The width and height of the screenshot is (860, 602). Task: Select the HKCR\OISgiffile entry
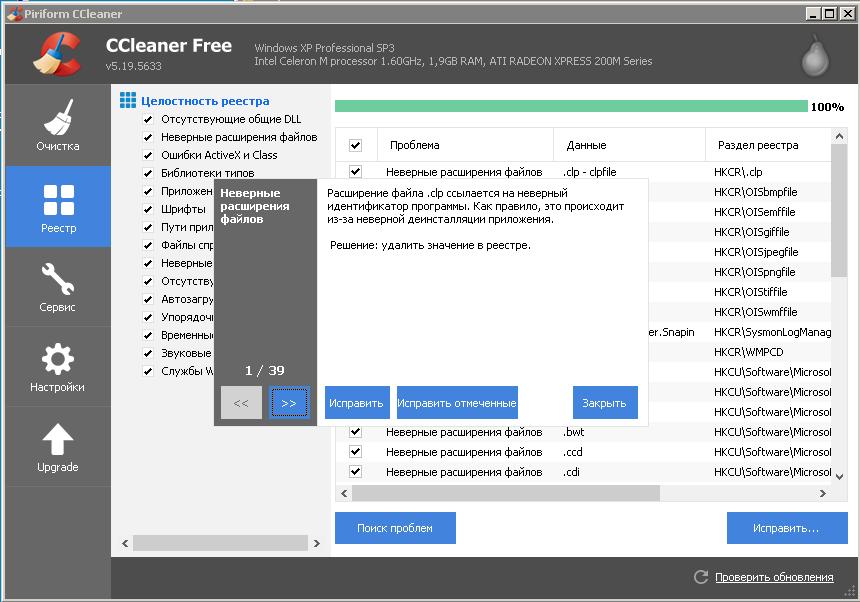point(751,232)
